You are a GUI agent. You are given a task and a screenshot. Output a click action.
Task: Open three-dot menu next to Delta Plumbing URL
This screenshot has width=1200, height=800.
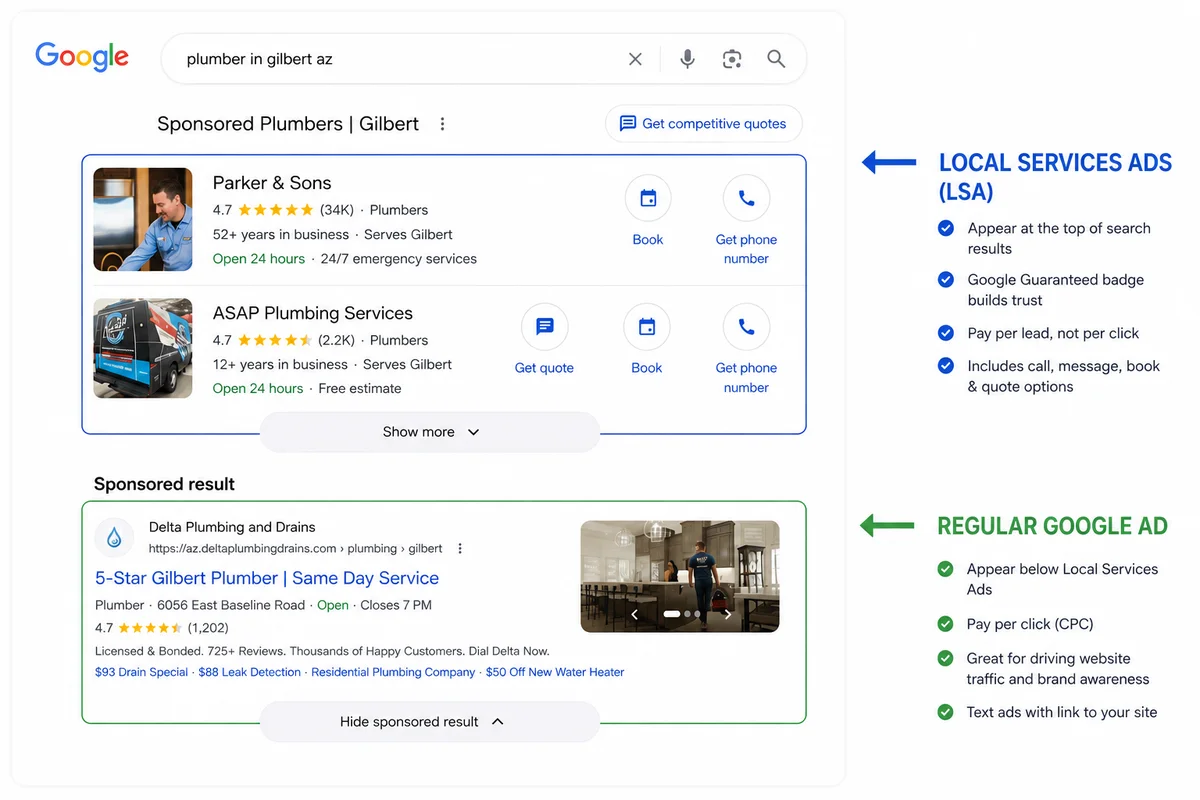[x=460, y=548]
